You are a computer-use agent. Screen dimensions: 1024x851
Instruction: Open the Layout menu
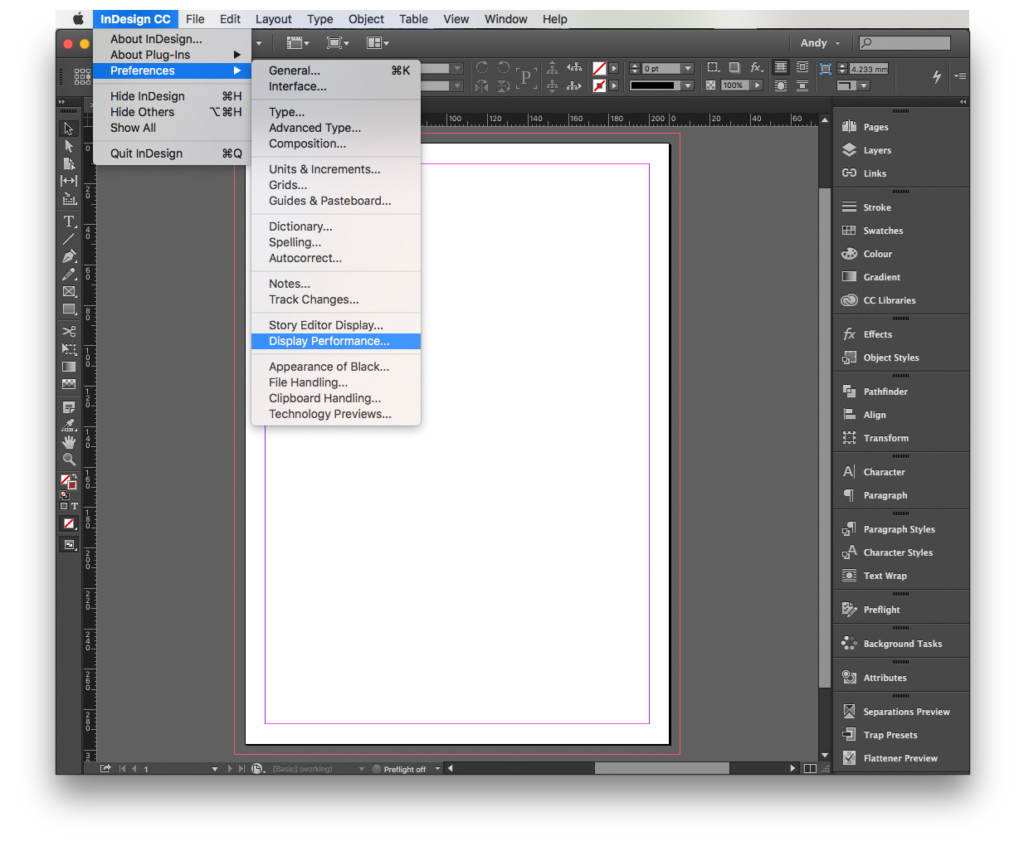point(273,19)
